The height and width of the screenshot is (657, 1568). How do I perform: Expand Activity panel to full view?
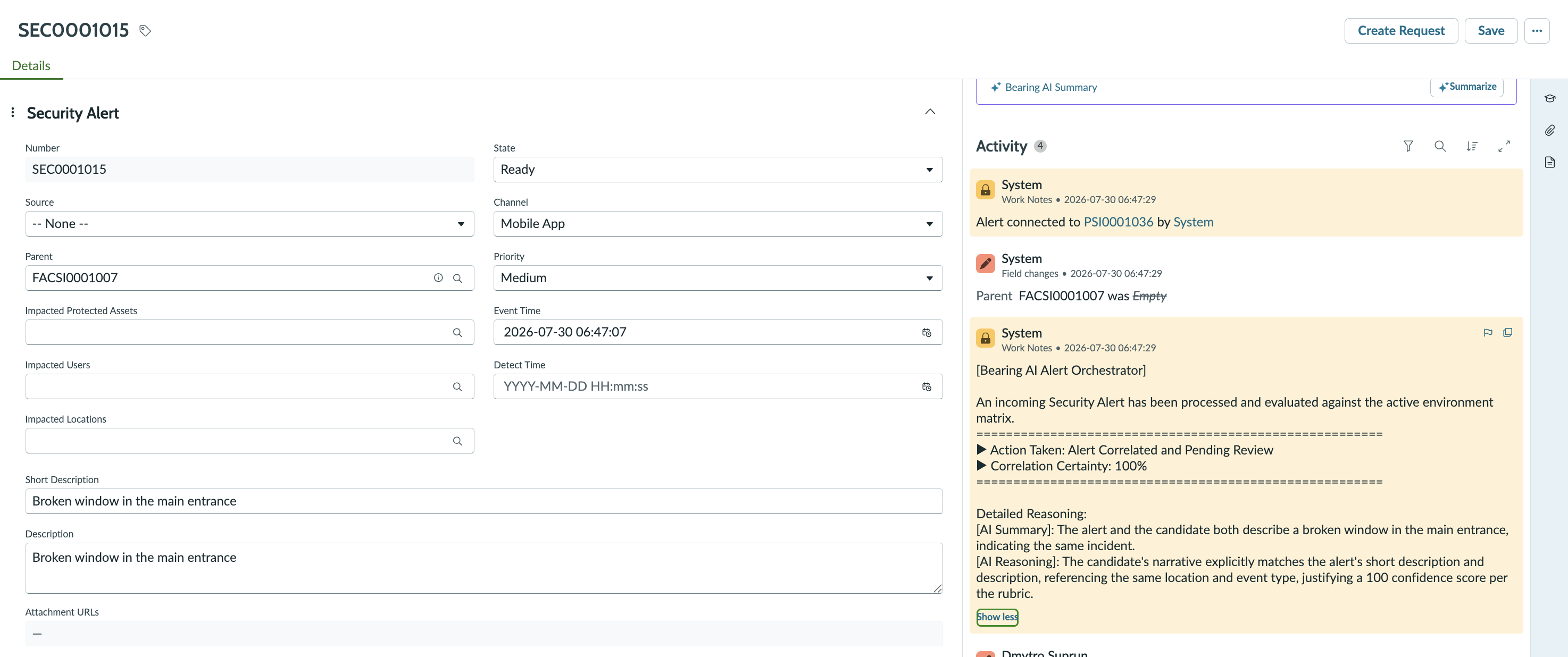click(1504, 146)
